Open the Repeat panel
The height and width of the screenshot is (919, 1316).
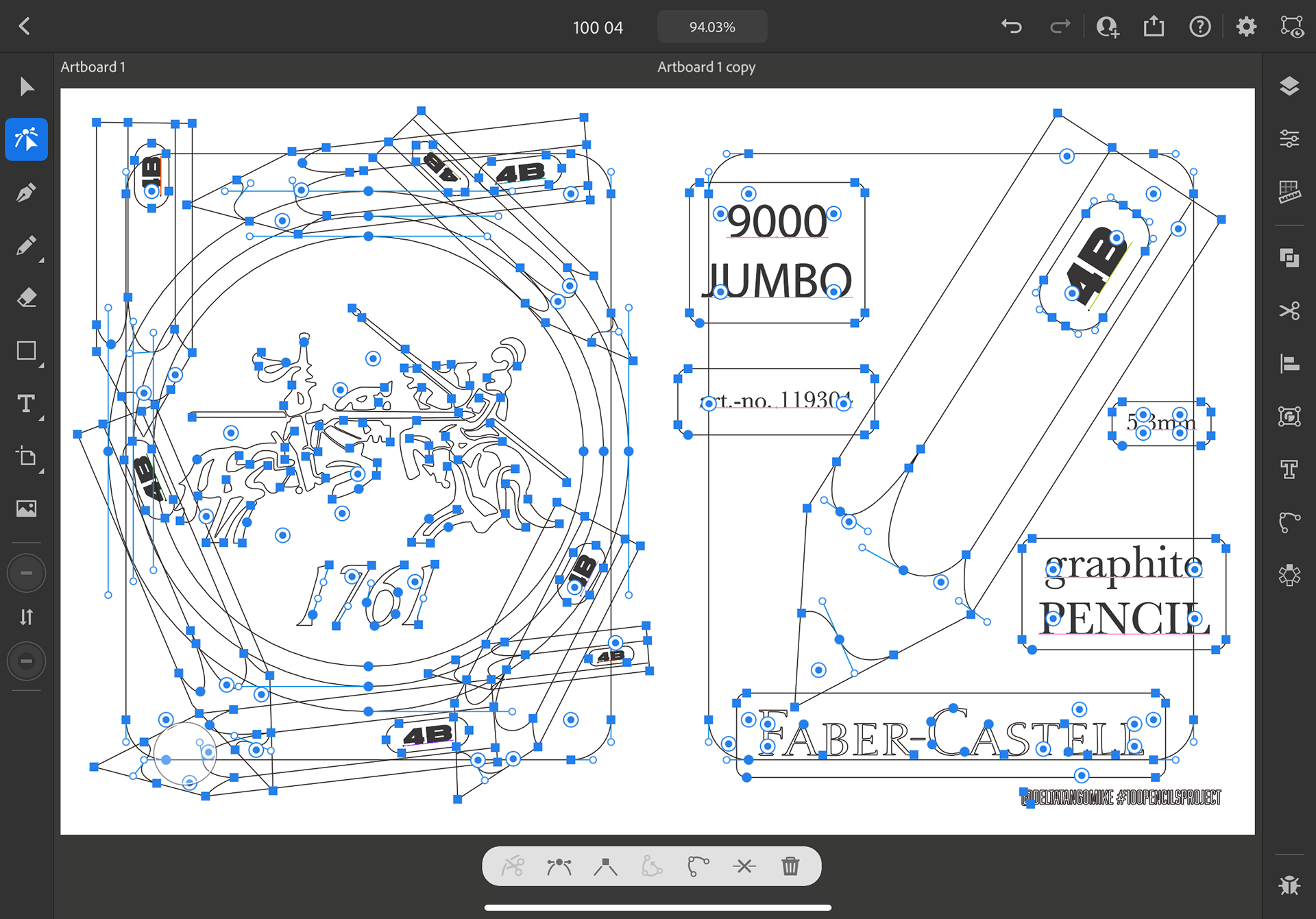[x=1289, y=575]
